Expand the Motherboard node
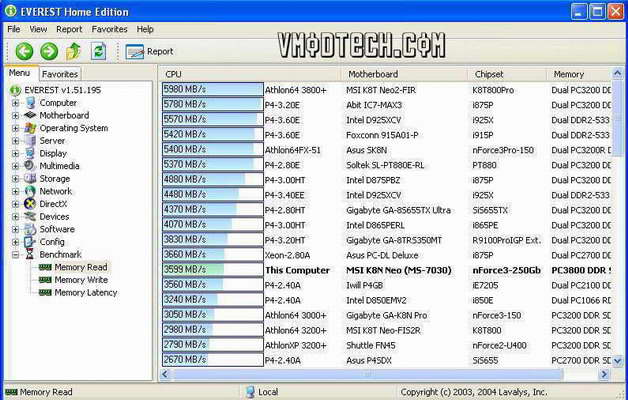 point(15,116)
